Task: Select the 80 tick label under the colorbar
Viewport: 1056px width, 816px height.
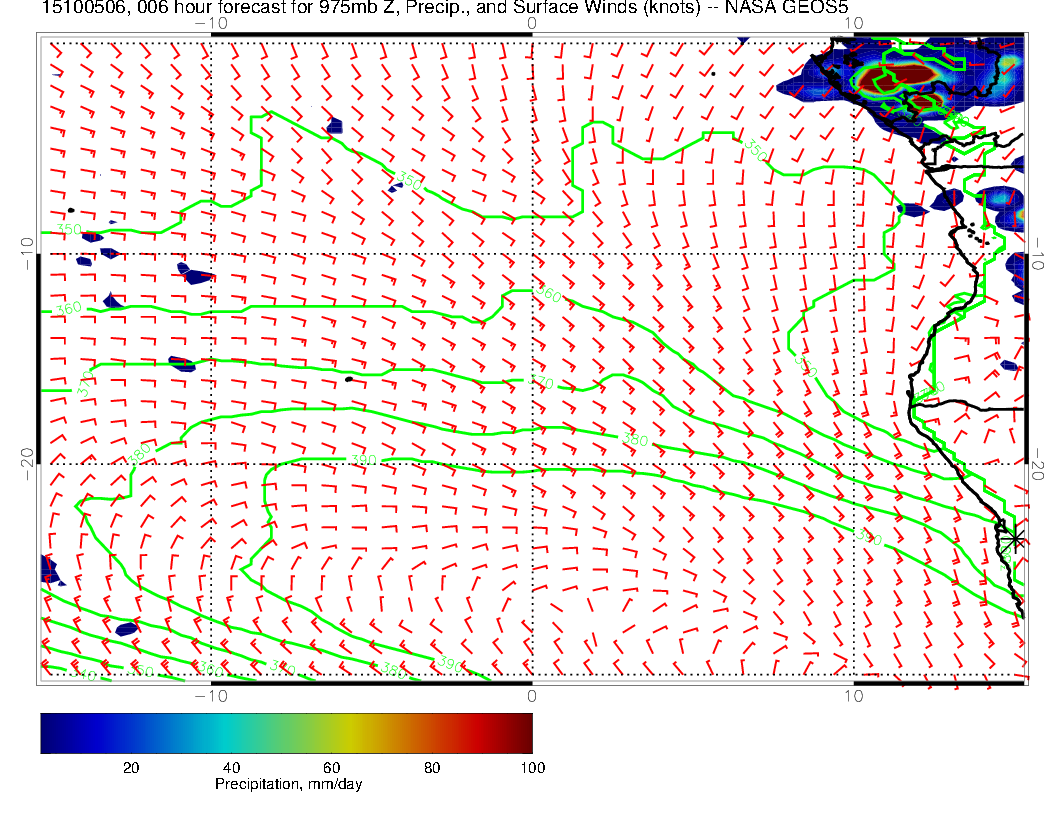Action: click(x=433, y=767)
